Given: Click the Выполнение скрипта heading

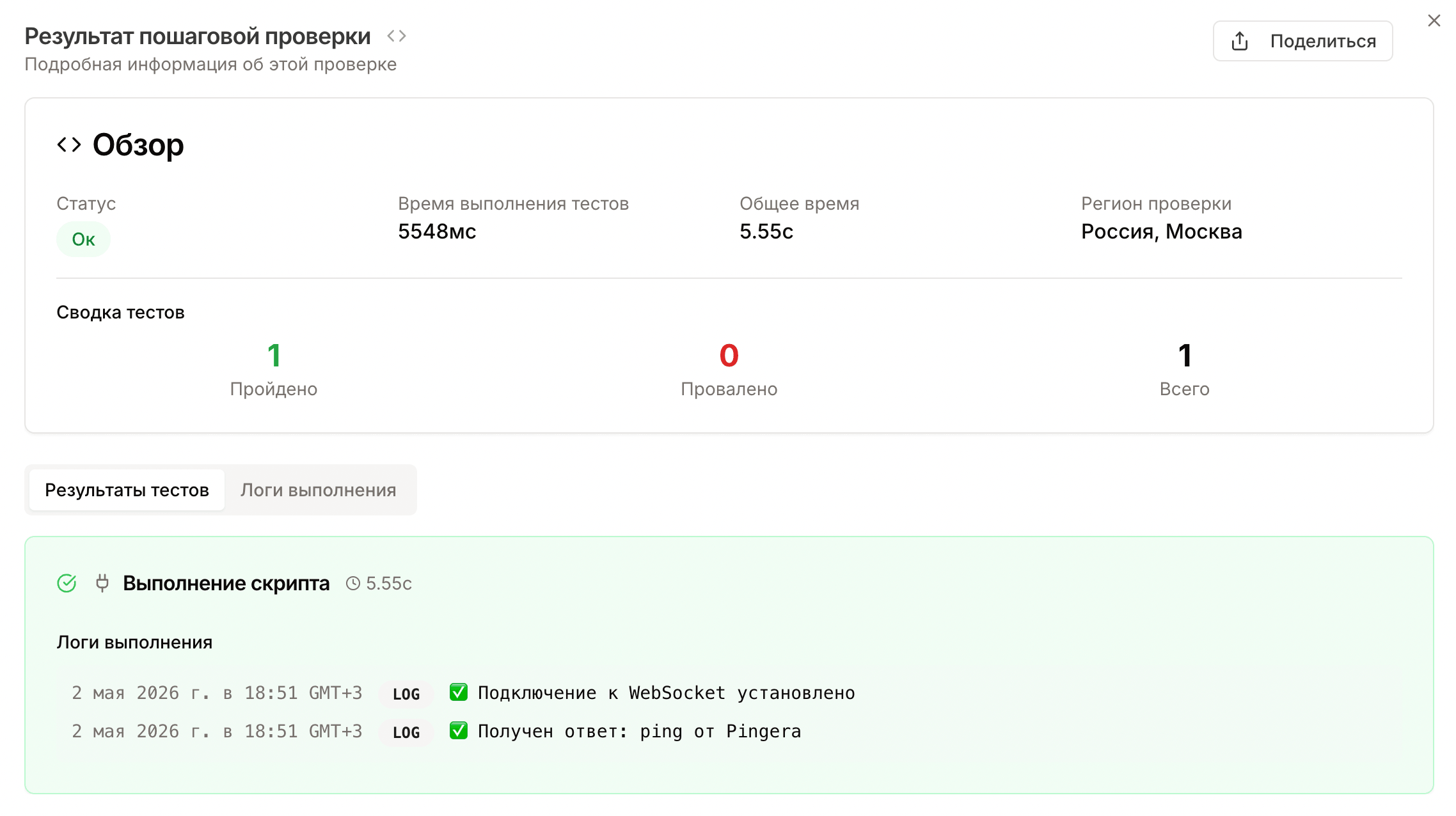Looking at the screenshot, I should point(226,583).
